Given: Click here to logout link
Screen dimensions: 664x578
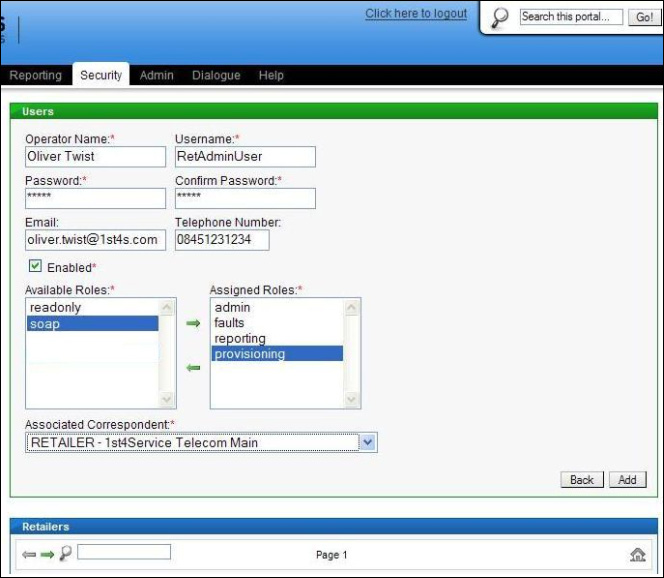Looking at the screenshot, I should 416,14.
